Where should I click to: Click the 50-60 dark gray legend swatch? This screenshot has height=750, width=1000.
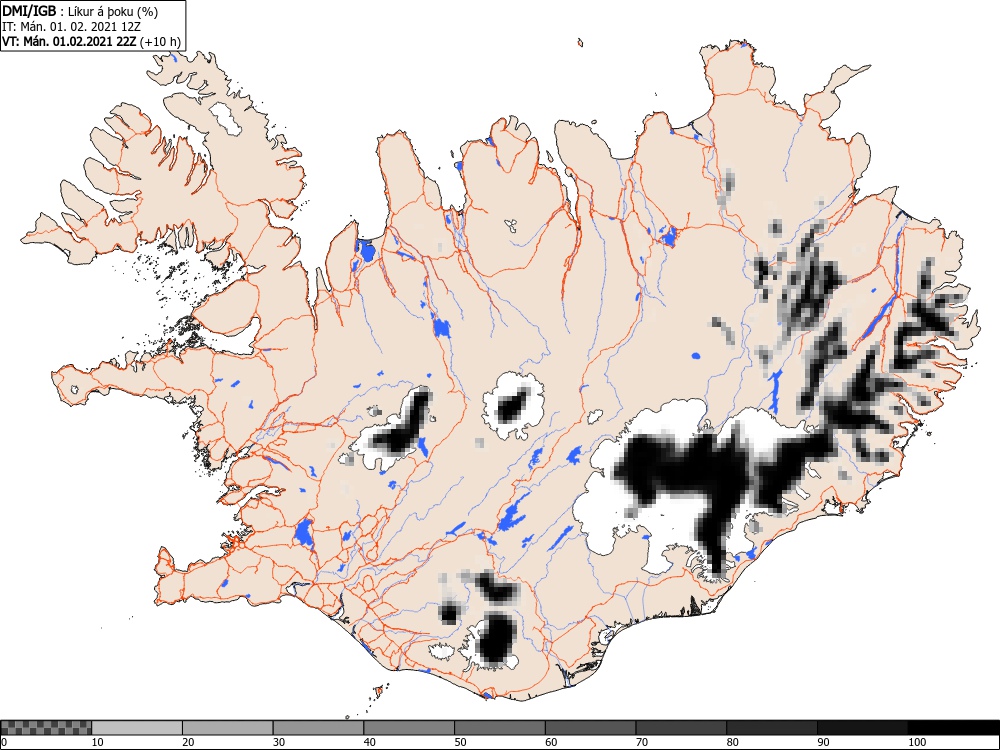point(499,728)
